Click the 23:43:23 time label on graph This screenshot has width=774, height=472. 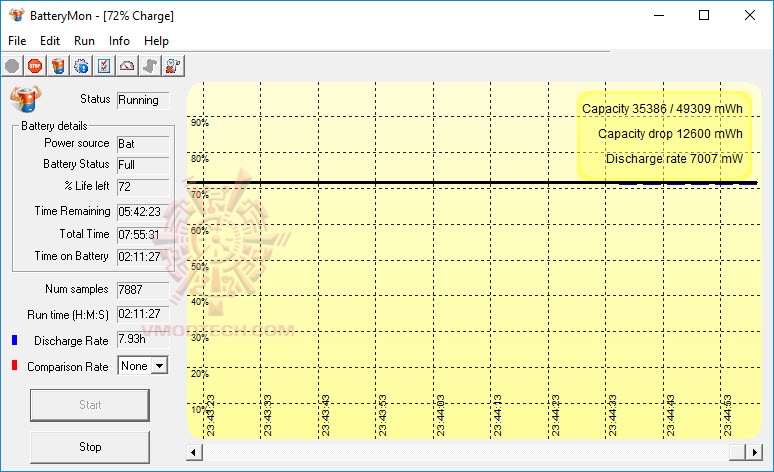[x=210, y=415]
